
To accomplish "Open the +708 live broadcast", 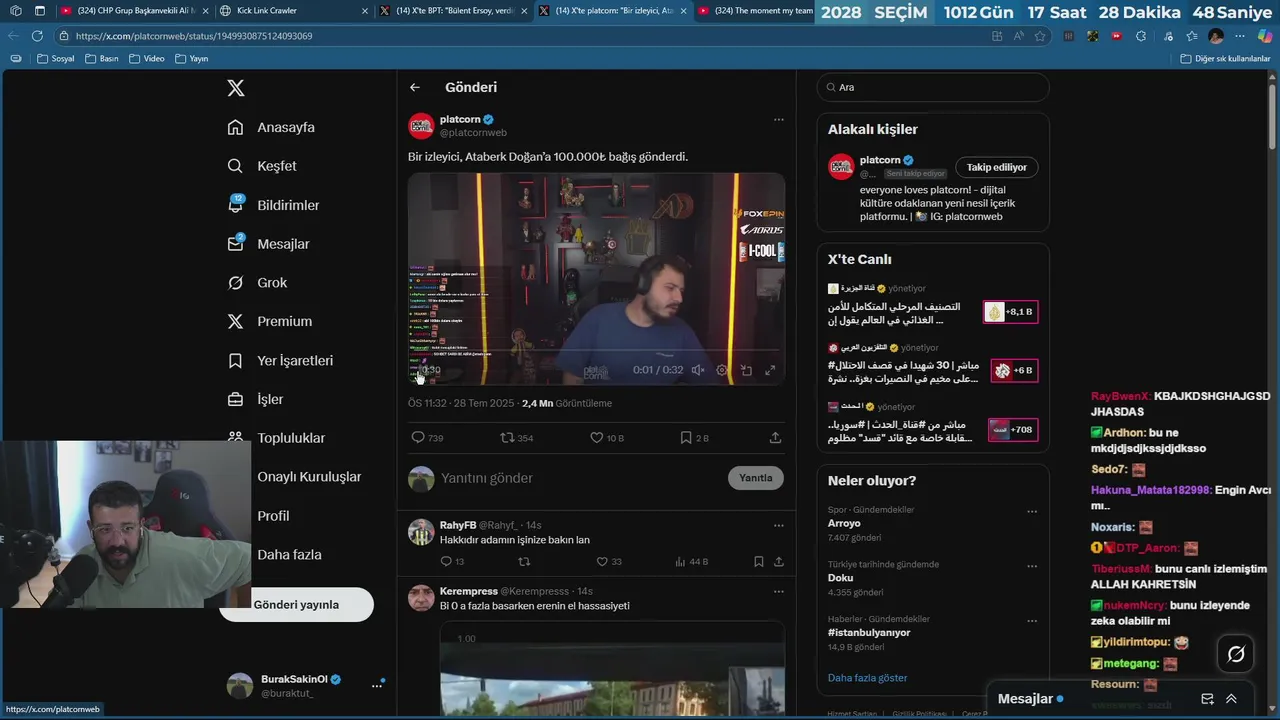I will tap(1012, 430).
